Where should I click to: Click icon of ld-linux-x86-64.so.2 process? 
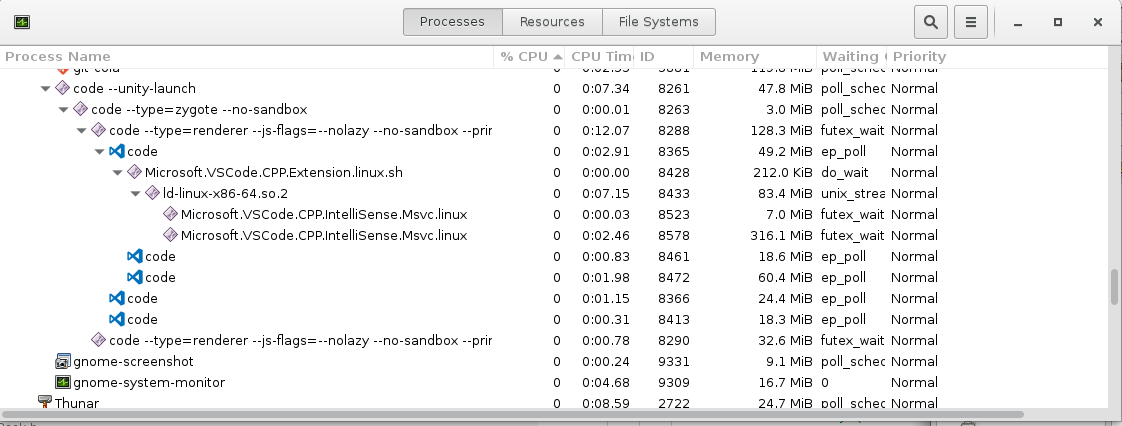coord(152,193)
